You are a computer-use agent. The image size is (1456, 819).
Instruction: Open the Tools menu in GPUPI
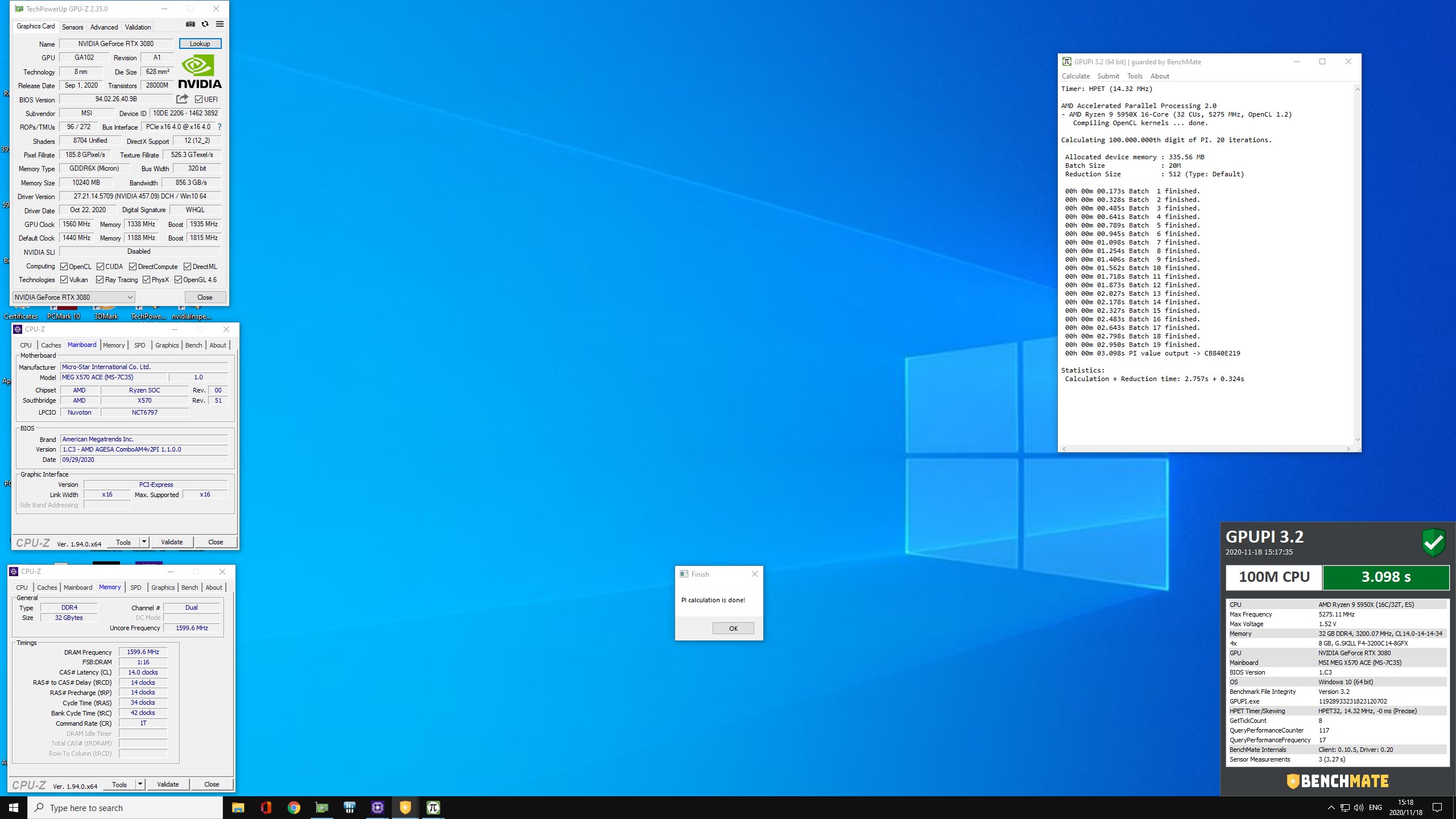1135,76
